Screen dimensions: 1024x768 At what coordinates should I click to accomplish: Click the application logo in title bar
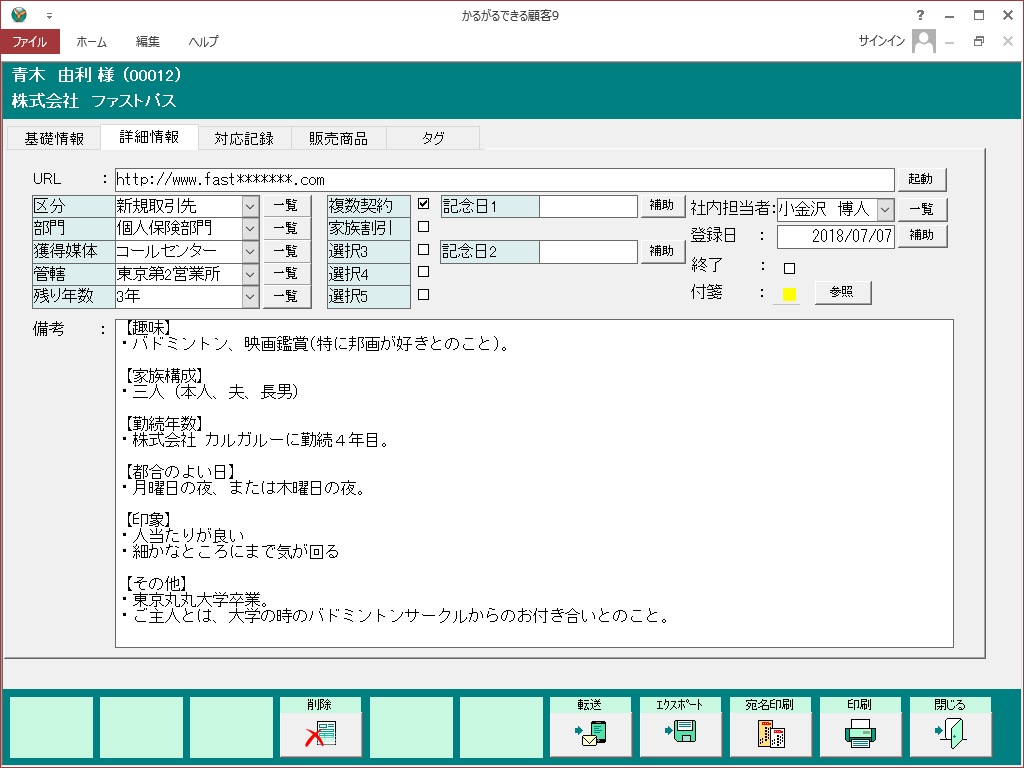click(x=19, y=14)
